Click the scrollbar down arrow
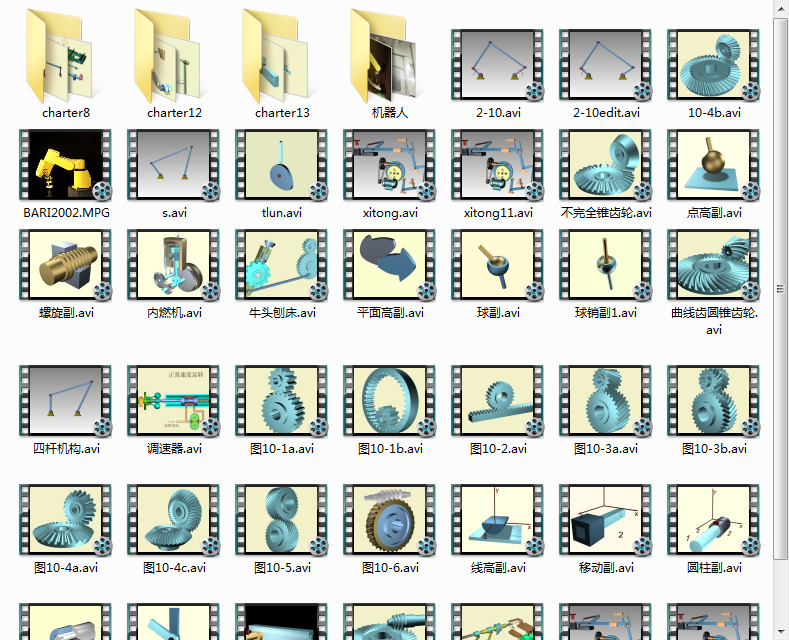The image size is (789, 640). coord(780,631)
